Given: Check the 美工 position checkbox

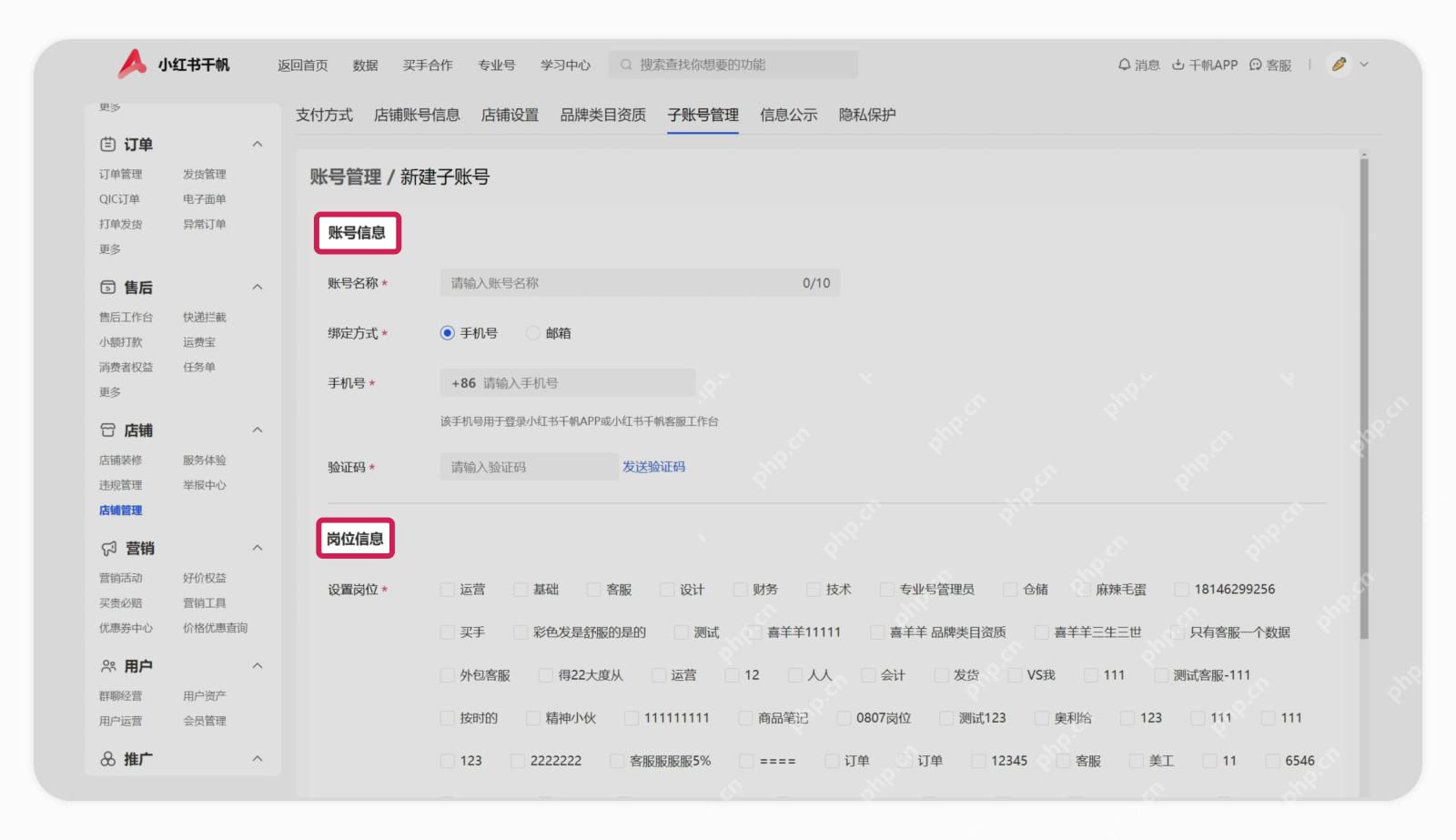Looking at the screenshot, I should [1136, 761].
